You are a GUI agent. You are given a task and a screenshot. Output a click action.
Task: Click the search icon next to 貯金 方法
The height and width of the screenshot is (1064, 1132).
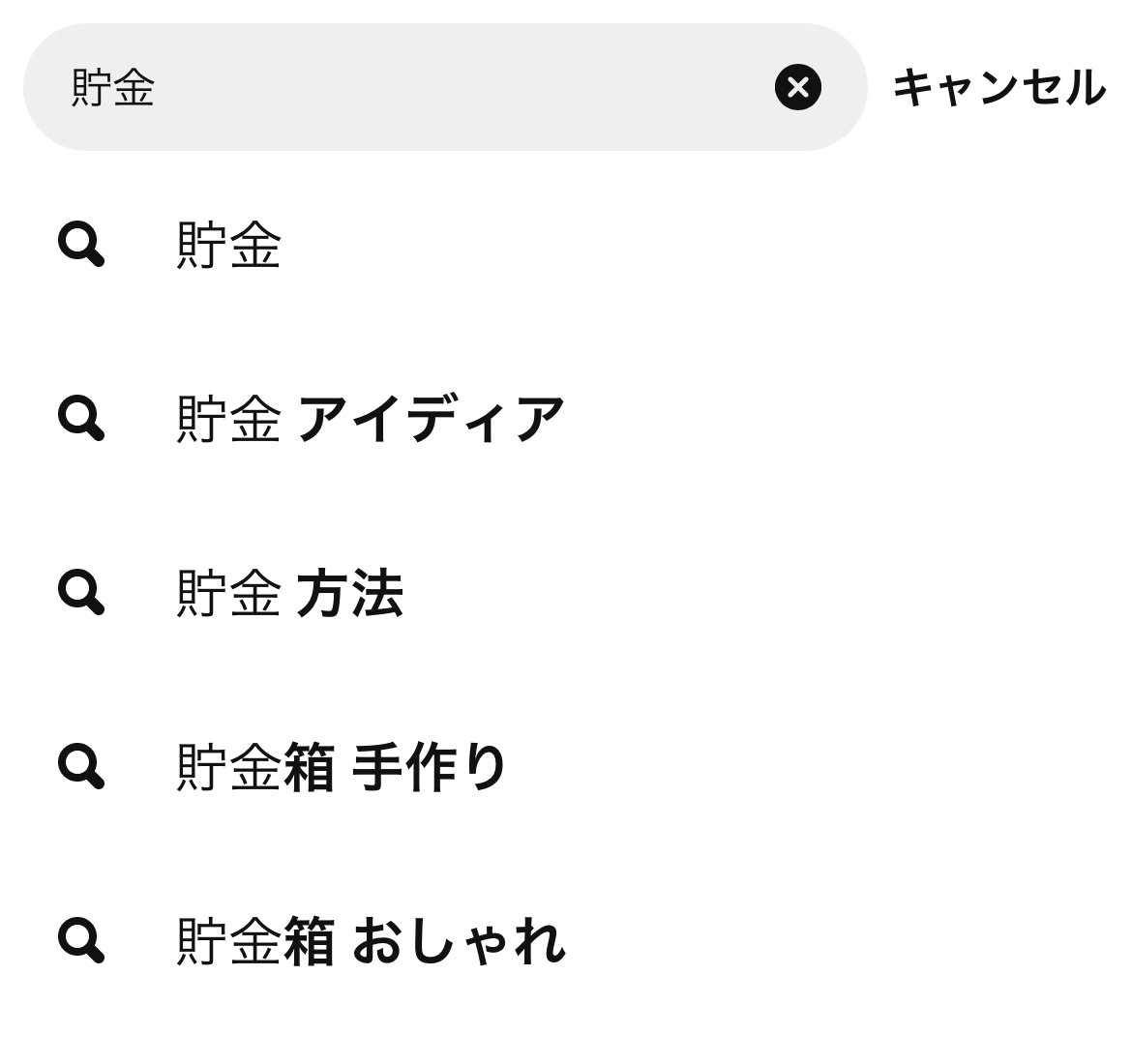[81, 592]
